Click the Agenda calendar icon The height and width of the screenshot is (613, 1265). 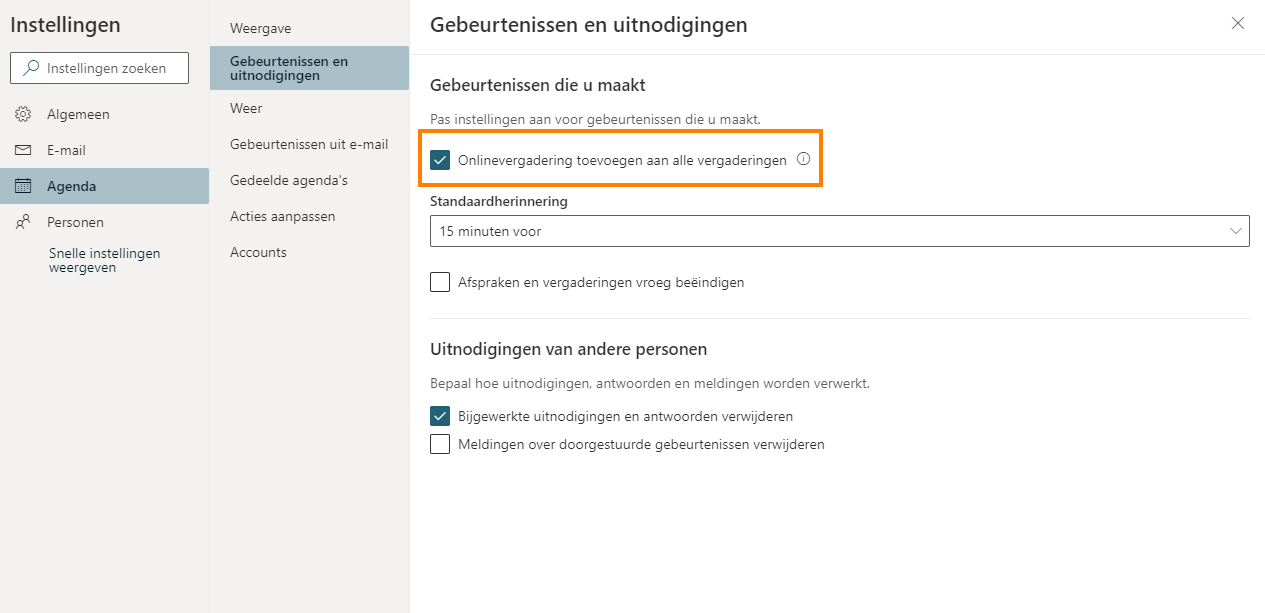(x=23, y=186)
